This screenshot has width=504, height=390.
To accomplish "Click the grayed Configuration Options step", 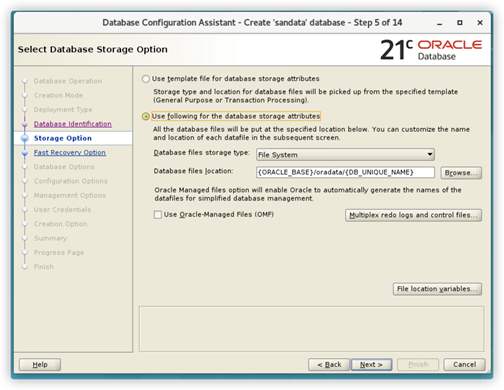I will (x=71, y=181).
